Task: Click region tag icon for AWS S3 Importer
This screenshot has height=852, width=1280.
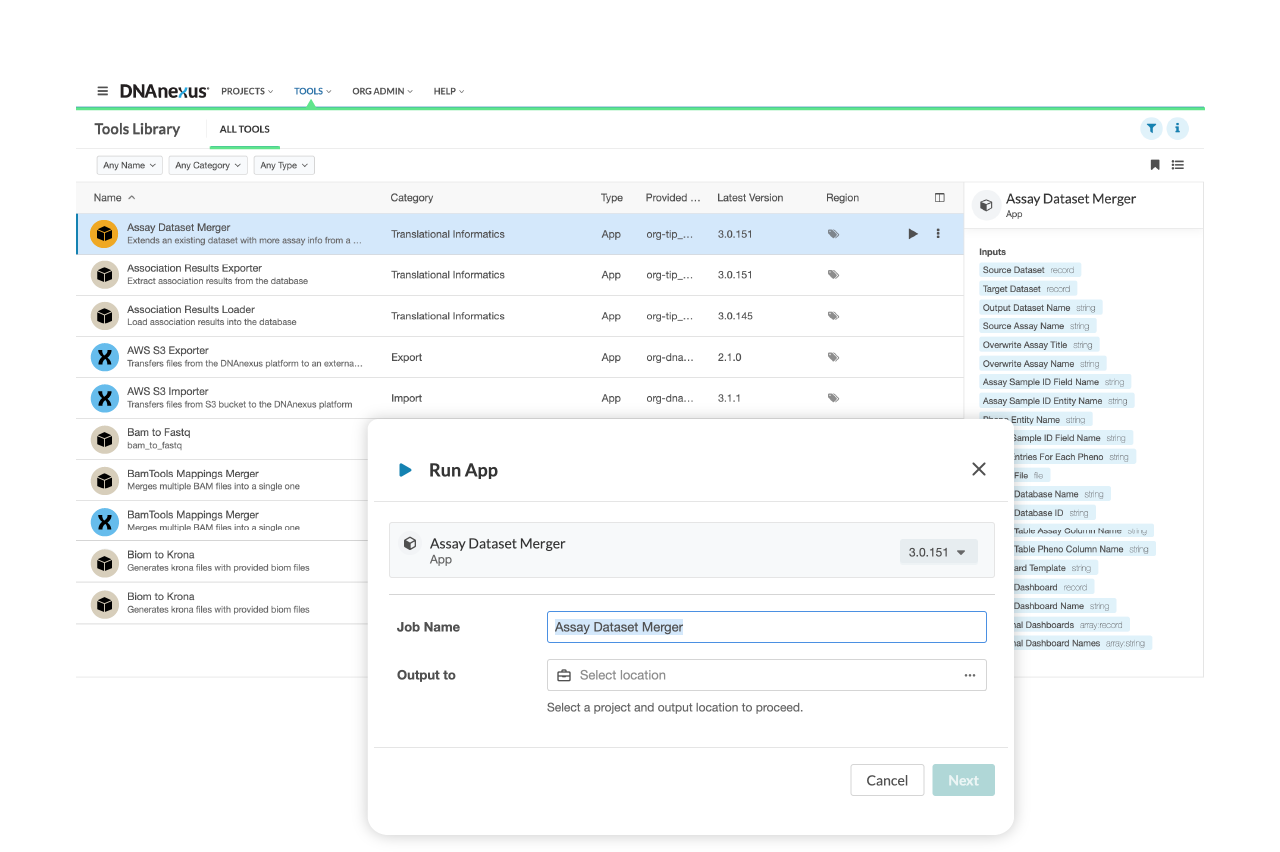Action: [833, 398]
